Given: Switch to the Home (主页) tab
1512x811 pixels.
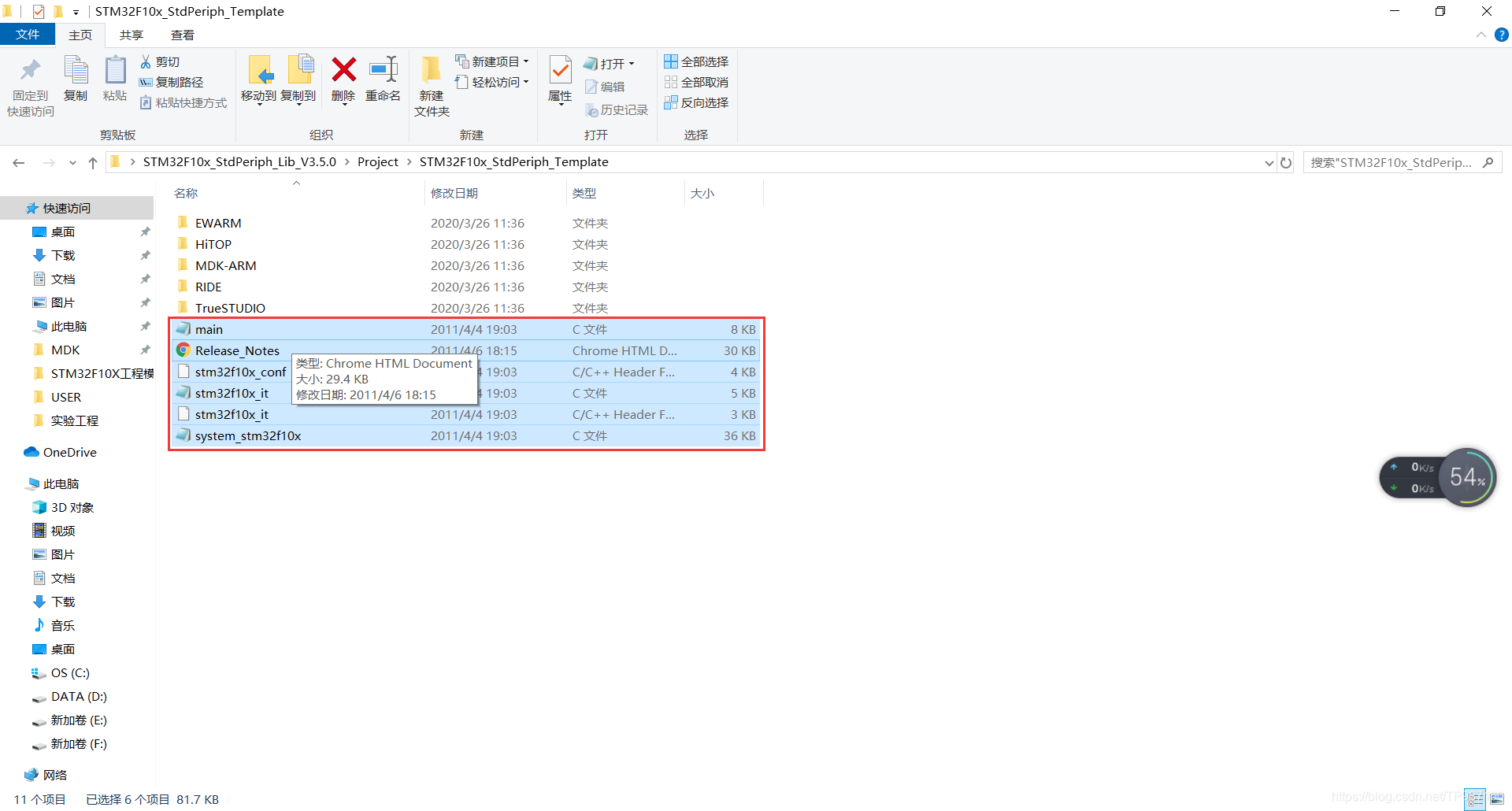Looking at the screenshot, I should click(80, 35).
